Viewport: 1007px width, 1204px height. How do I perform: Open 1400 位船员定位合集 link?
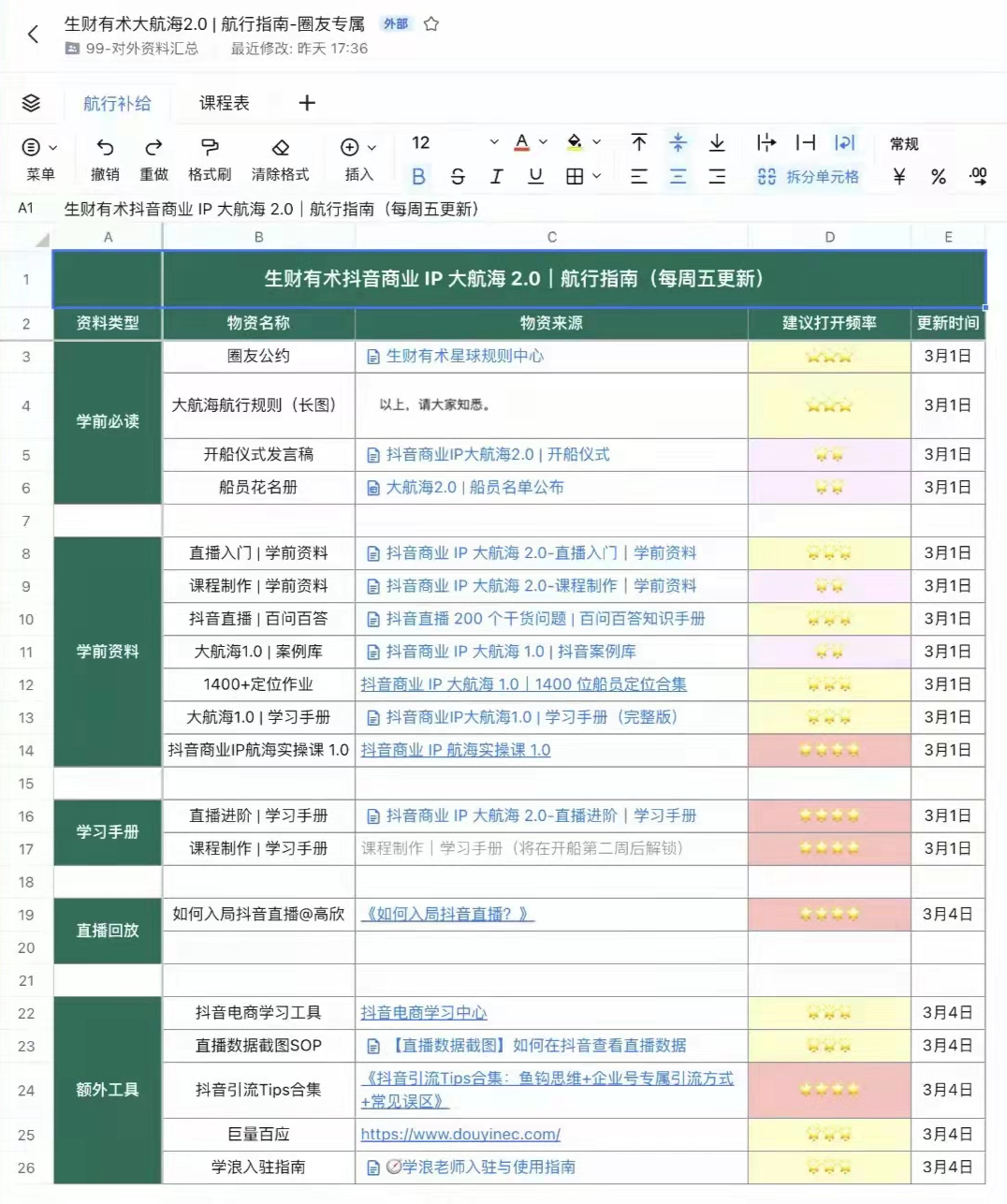(524, 684)
